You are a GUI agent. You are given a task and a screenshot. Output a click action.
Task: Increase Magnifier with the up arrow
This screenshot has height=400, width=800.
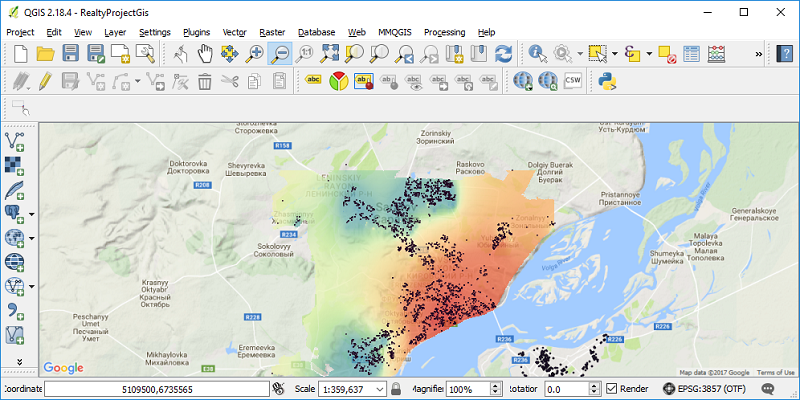click(495, 386)
